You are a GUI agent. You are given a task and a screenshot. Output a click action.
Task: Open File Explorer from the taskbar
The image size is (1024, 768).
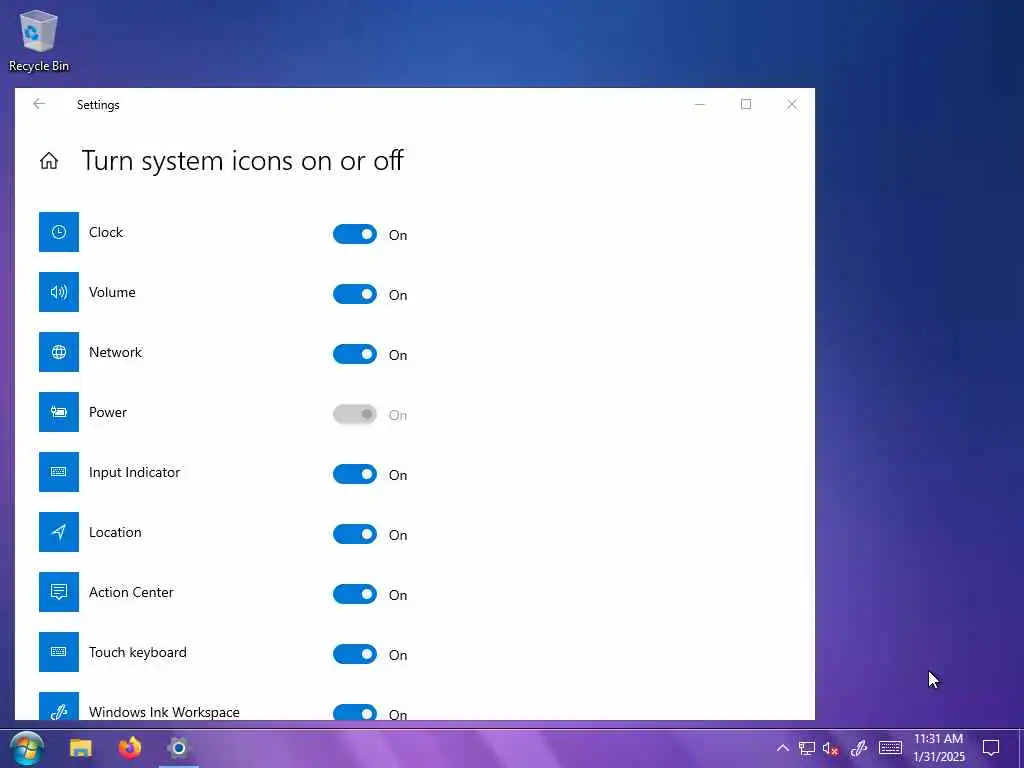point(81,748)
